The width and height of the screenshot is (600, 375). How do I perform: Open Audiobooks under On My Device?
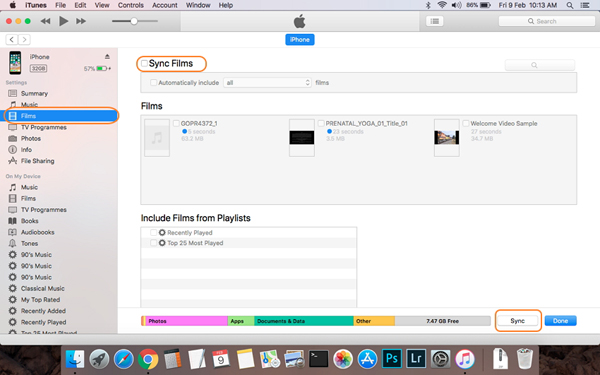pos(38,232)
